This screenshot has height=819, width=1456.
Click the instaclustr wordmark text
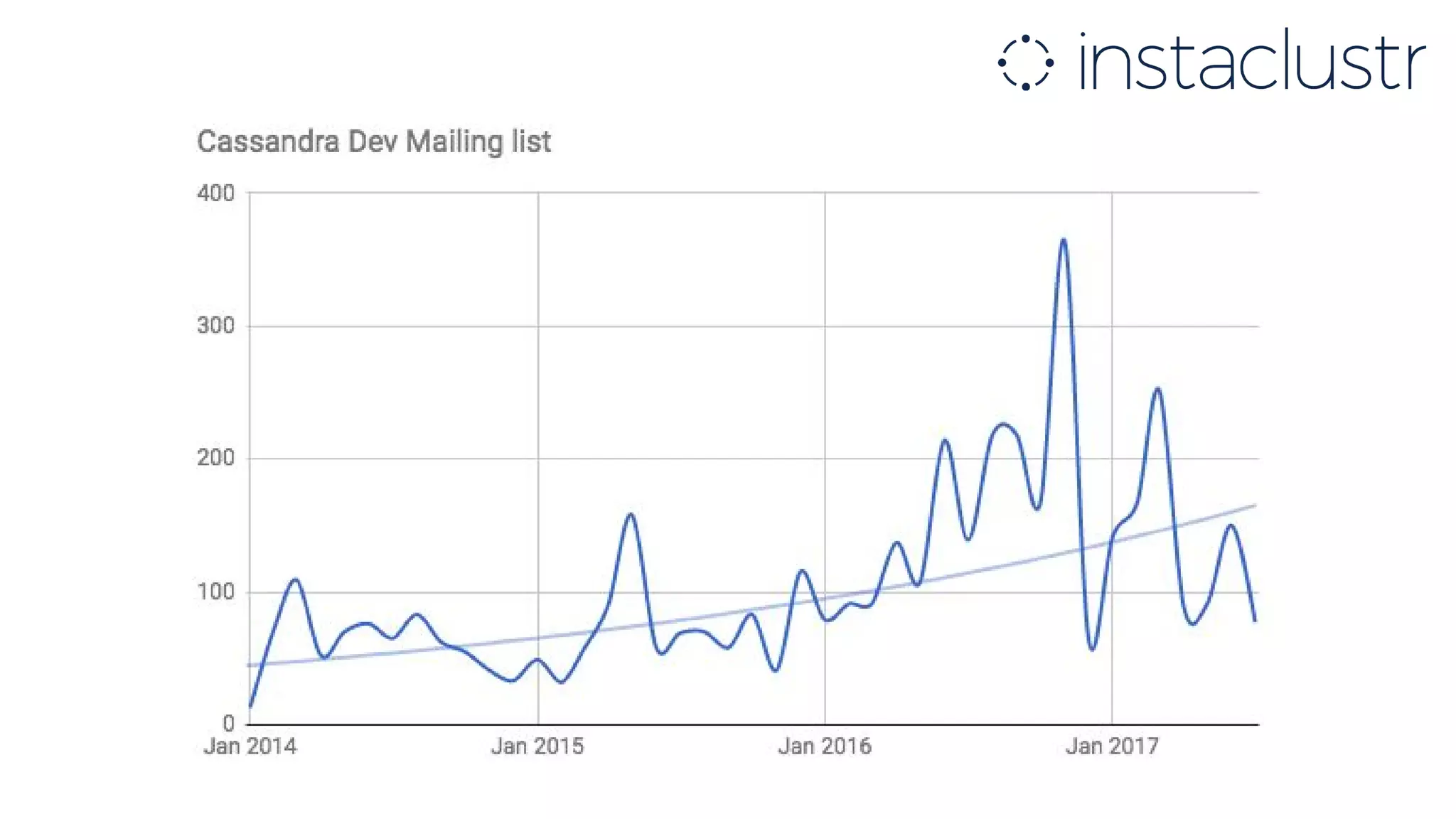tap(1252, 61)
